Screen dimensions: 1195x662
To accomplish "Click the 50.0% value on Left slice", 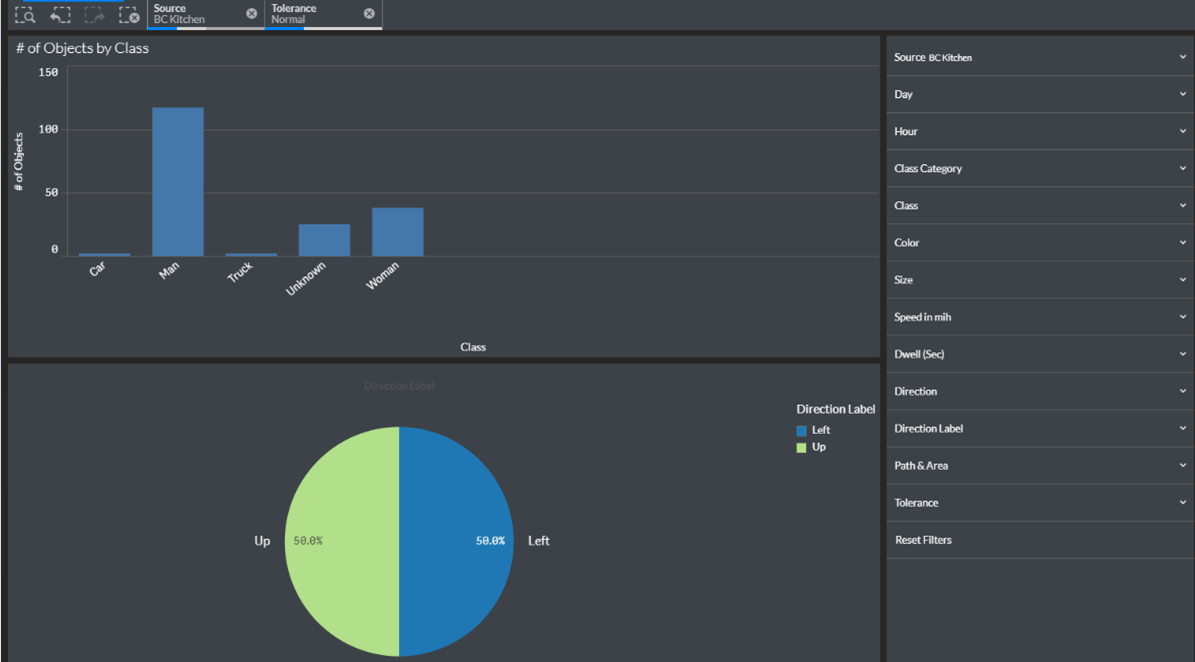I will [x=490, y=541].
